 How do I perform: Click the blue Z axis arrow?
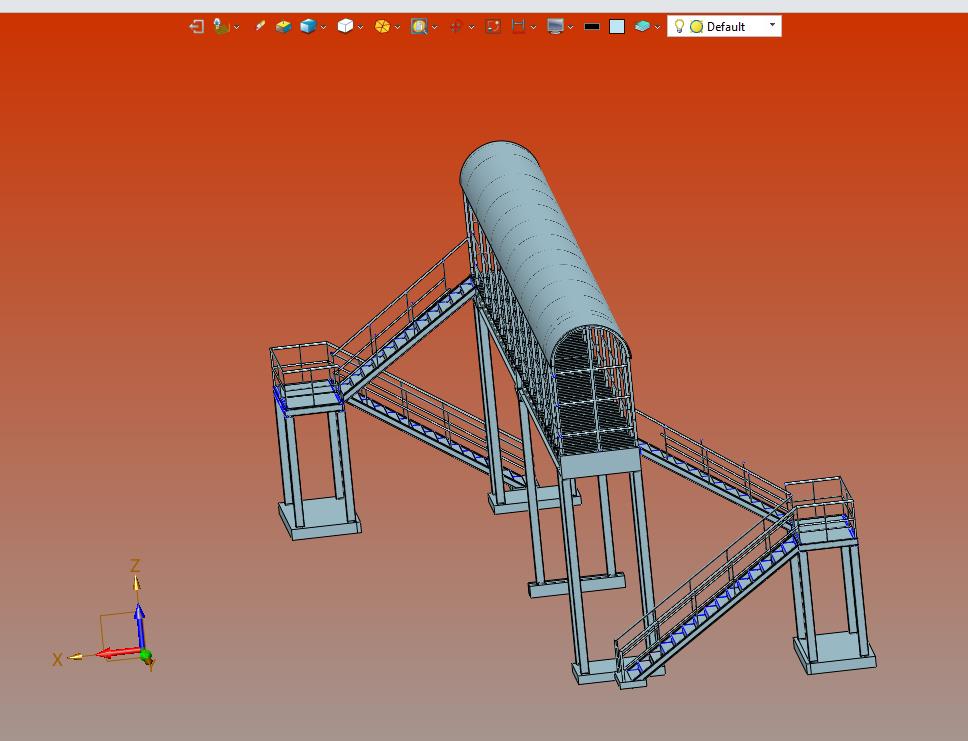click(141, 626)
